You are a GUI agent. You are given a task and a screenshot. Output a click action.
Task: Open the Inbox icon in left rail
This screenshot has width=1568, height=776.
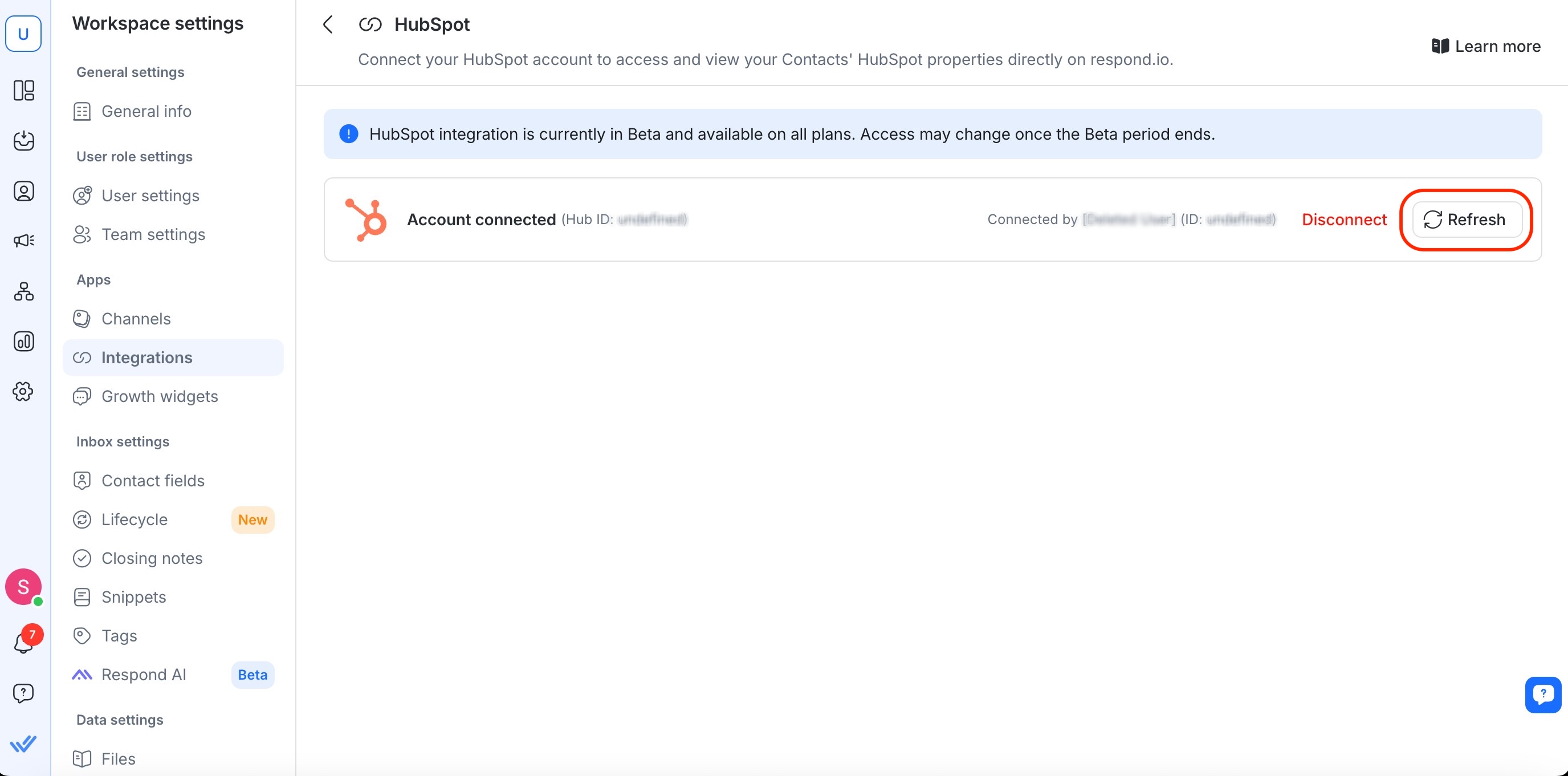pyautogui.click(x=24, y=141)
